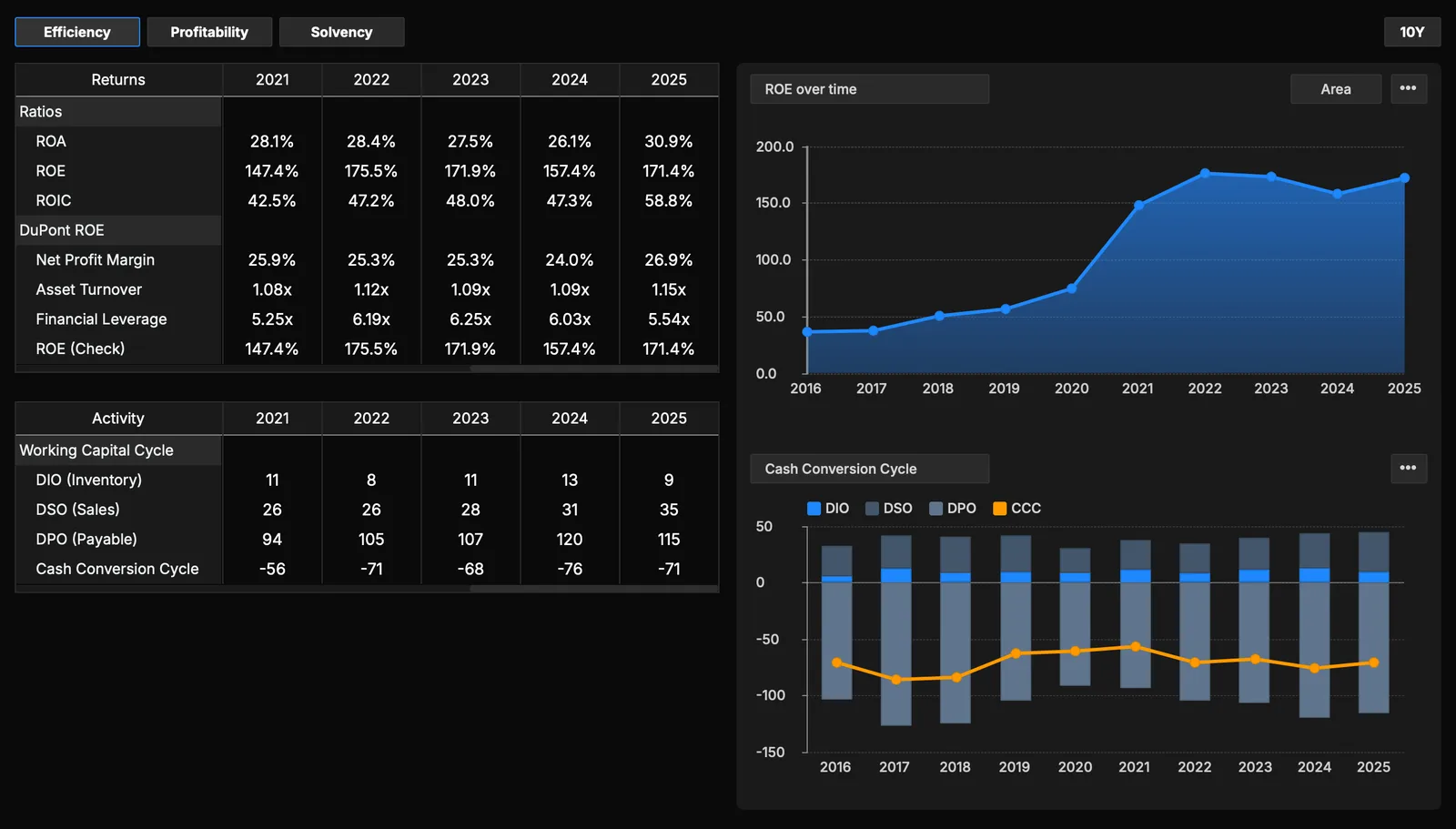
Task: Select the Activity column header
Action: coord(118,419)
